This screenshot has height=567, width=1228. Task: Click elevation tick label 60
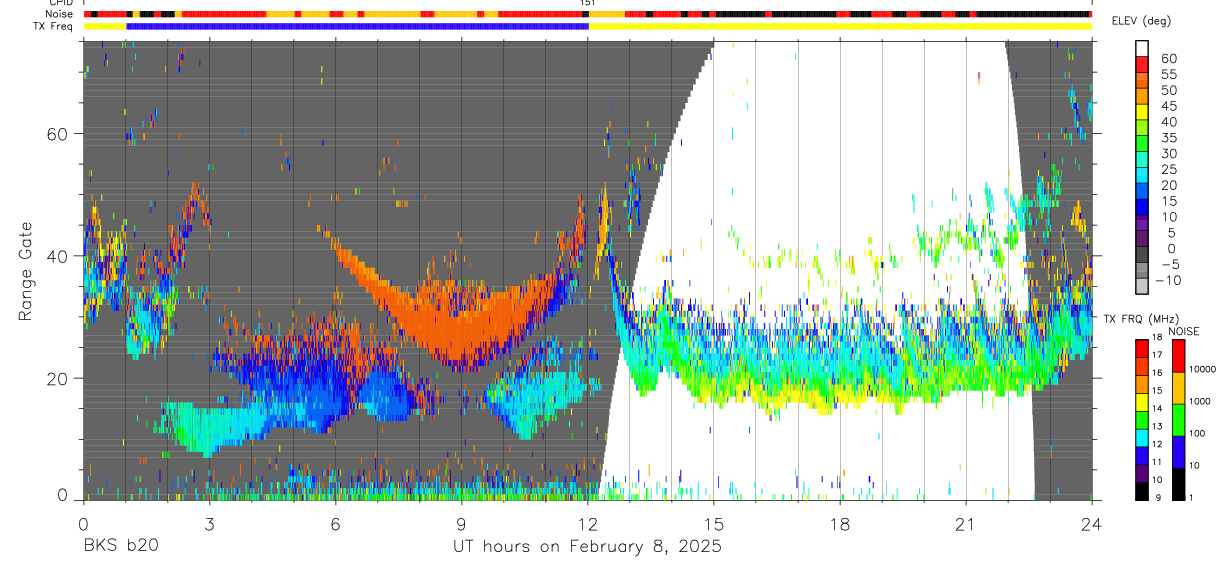(1167, 57)
